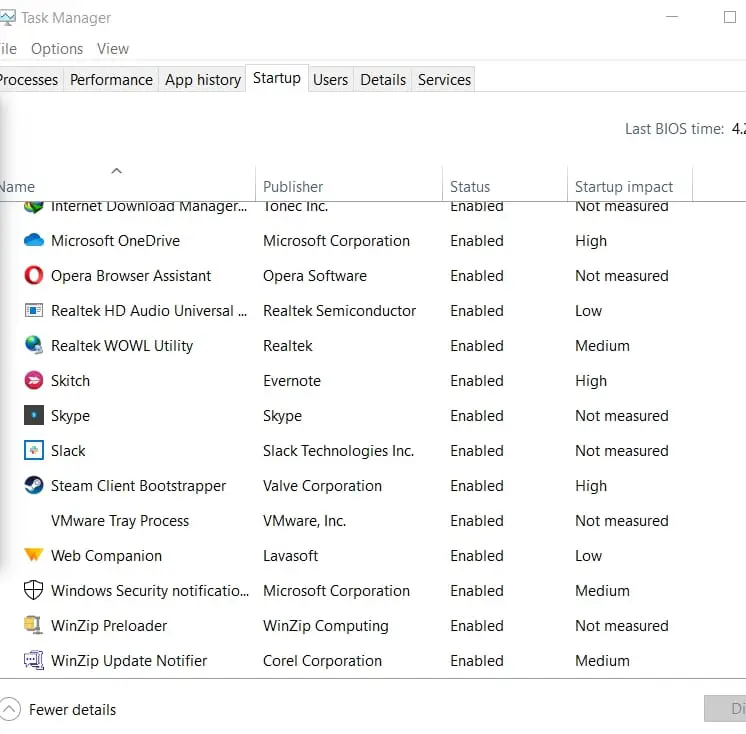
Task: Click the Internet Download Manager icon
Action: [34, 207]
